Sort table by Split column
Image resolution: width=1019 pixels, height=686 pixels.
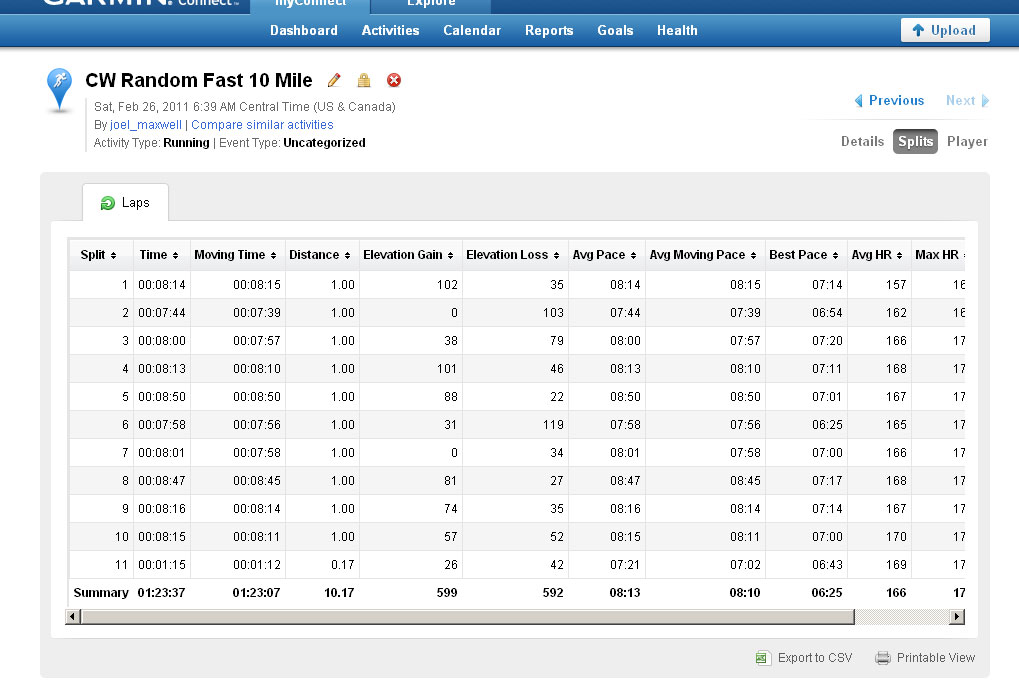[x=98, y=255]
